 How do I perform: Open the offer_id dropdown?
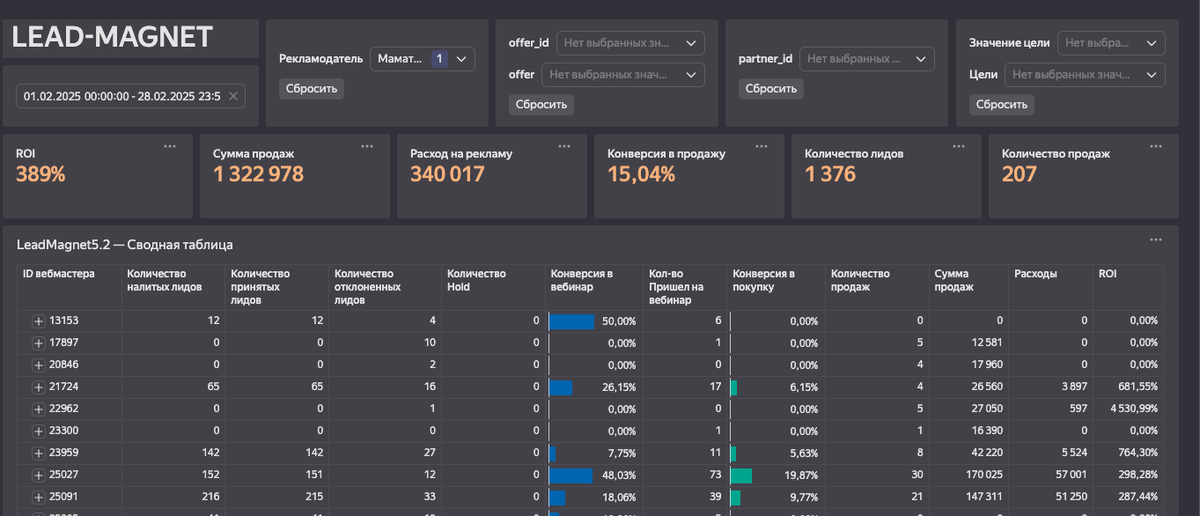(x=631, y=43)
